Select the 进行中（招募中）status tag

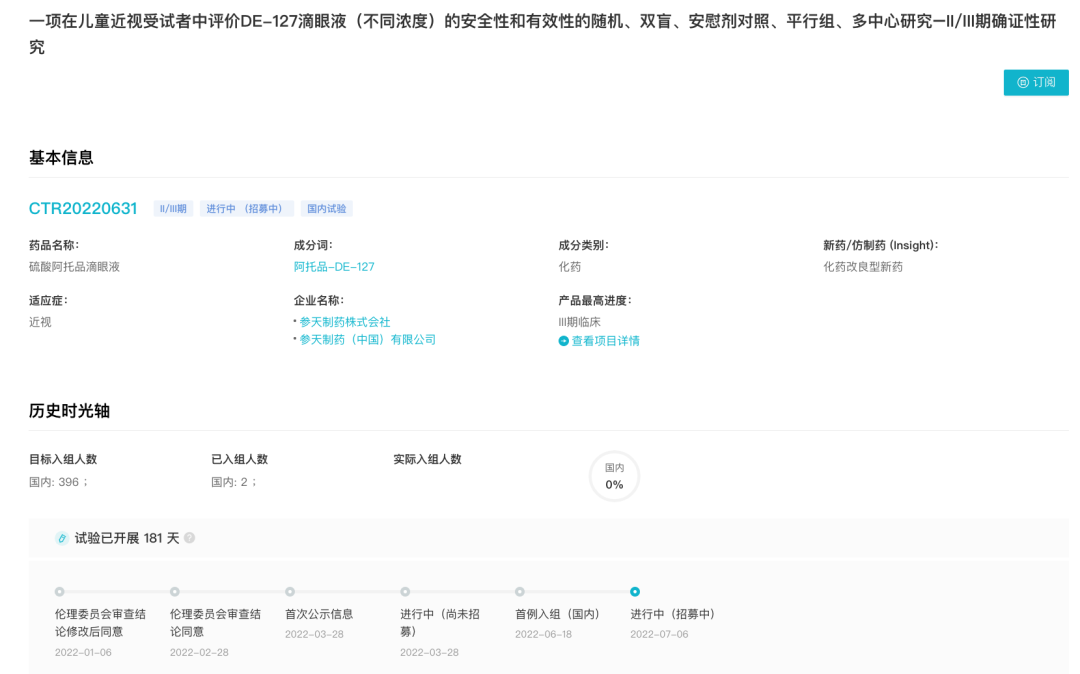pos(246,209)
